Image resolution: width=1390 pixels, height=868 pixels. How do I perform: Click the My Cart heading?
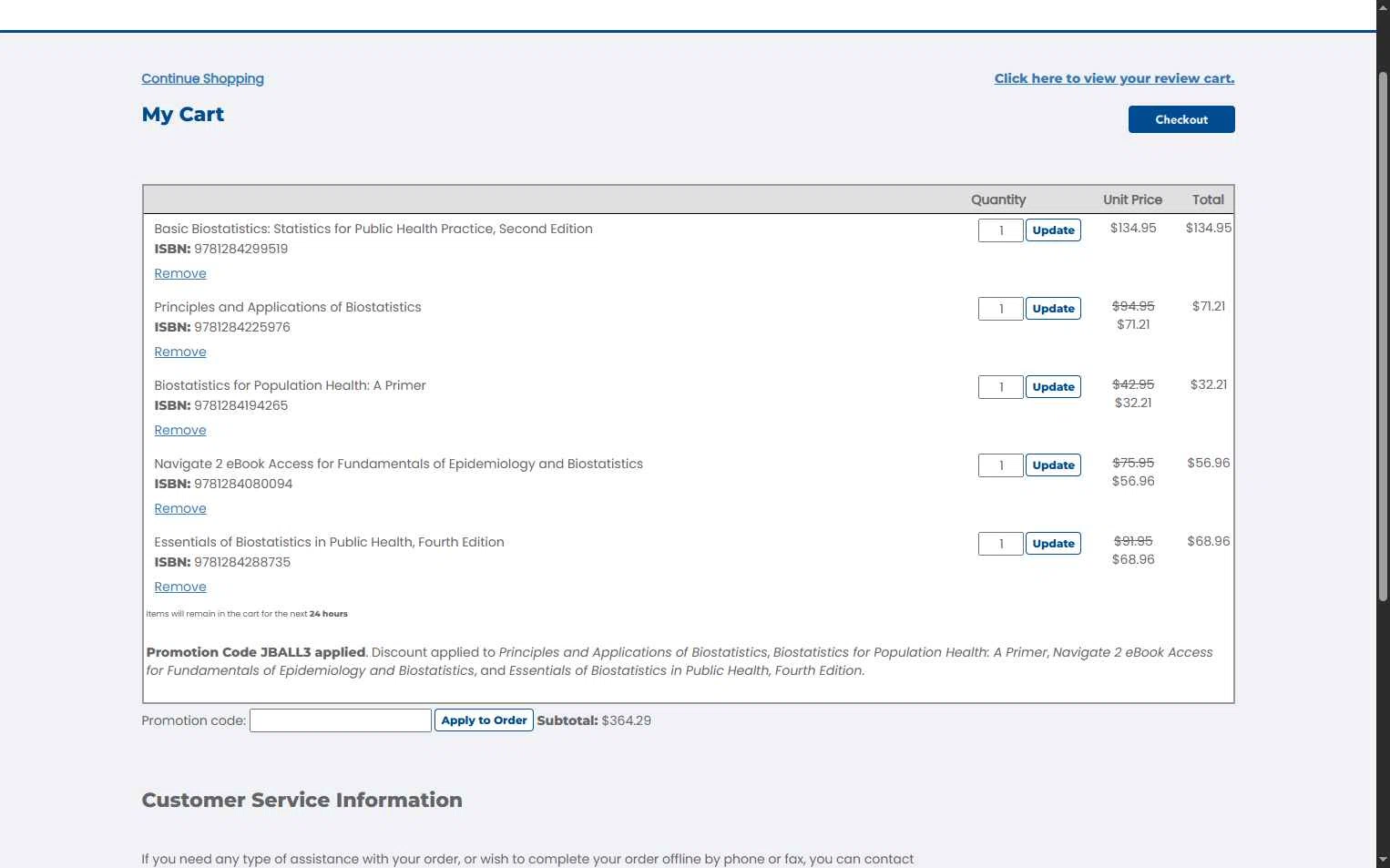coord(183,115)
